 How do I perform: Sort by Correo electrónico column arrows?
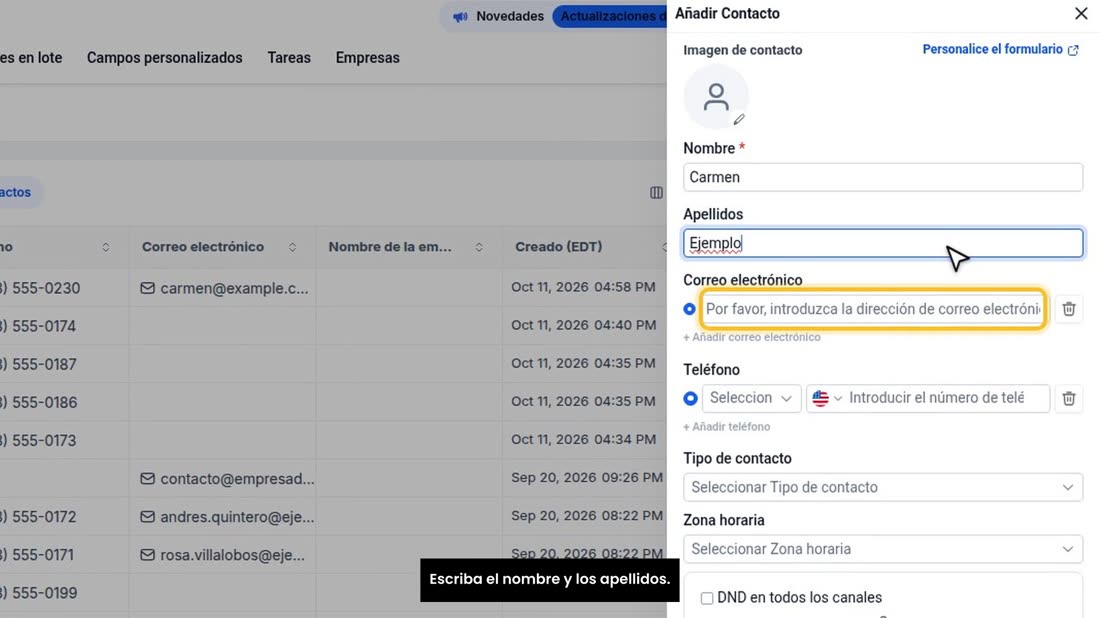292,247
